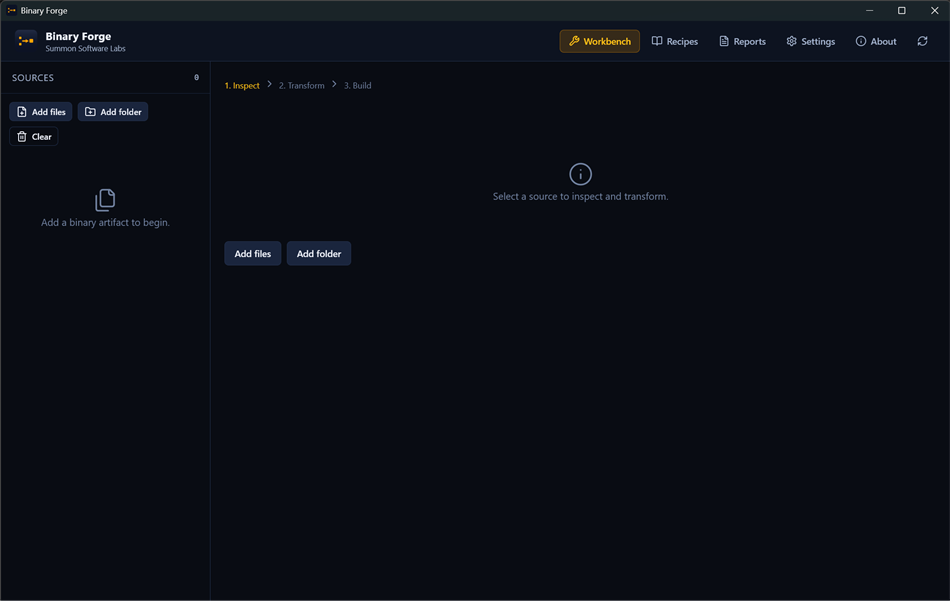Open the Workbench tab

[599, 41]
